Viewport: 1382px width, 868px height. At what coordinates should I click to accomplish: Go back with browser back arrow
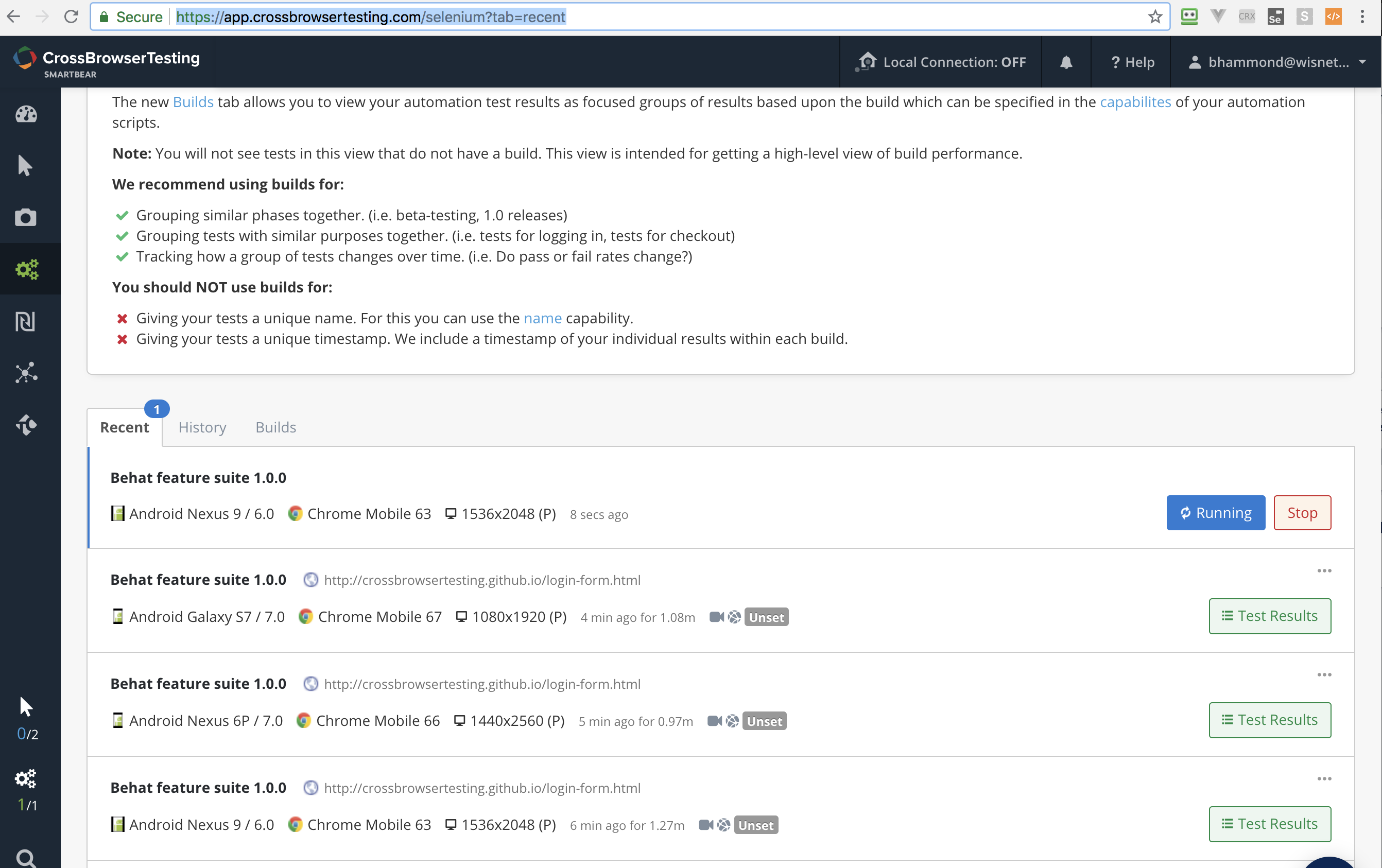tap(14, 16)
